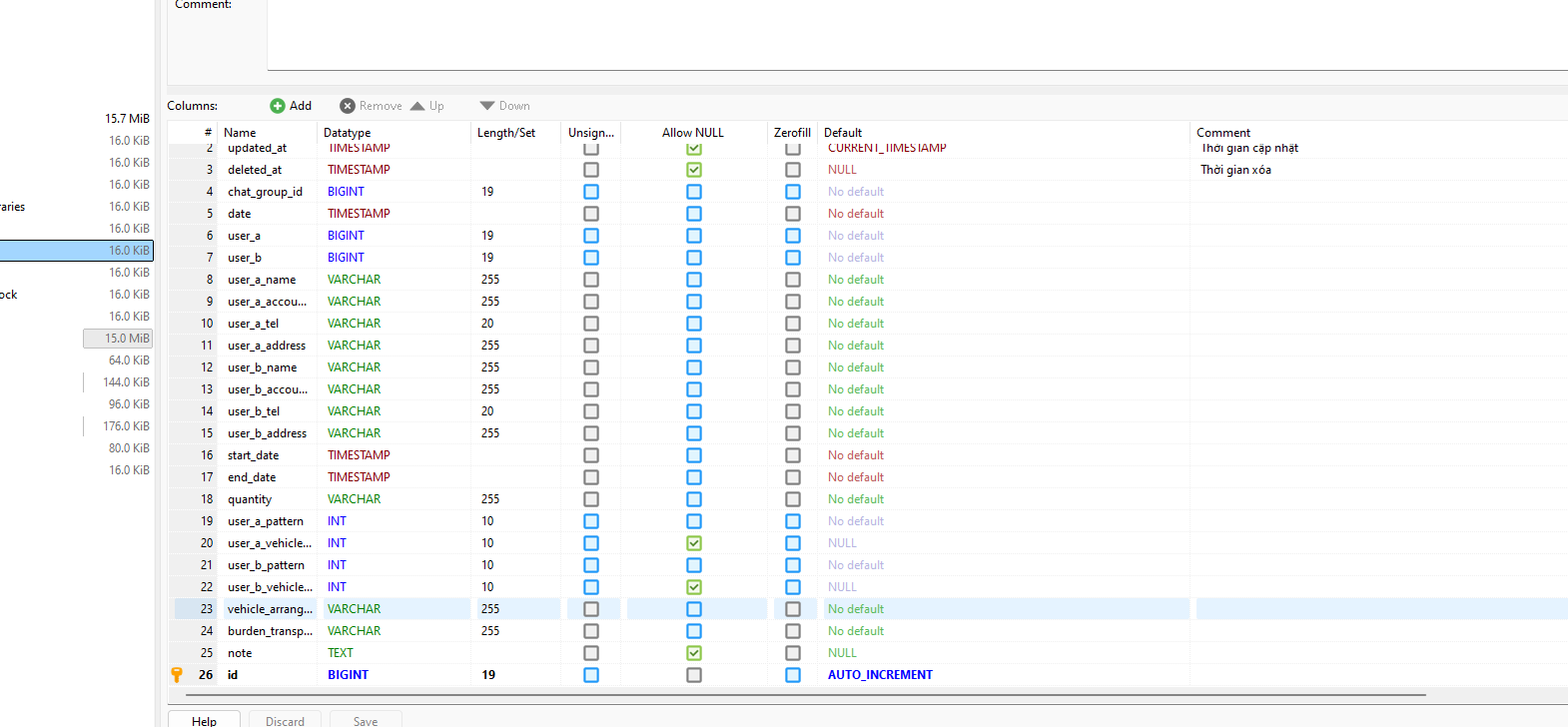This screenshot has width=1568, height=727.
Task: Toggle Allow NULL for note column
Action: pos(694,653)
